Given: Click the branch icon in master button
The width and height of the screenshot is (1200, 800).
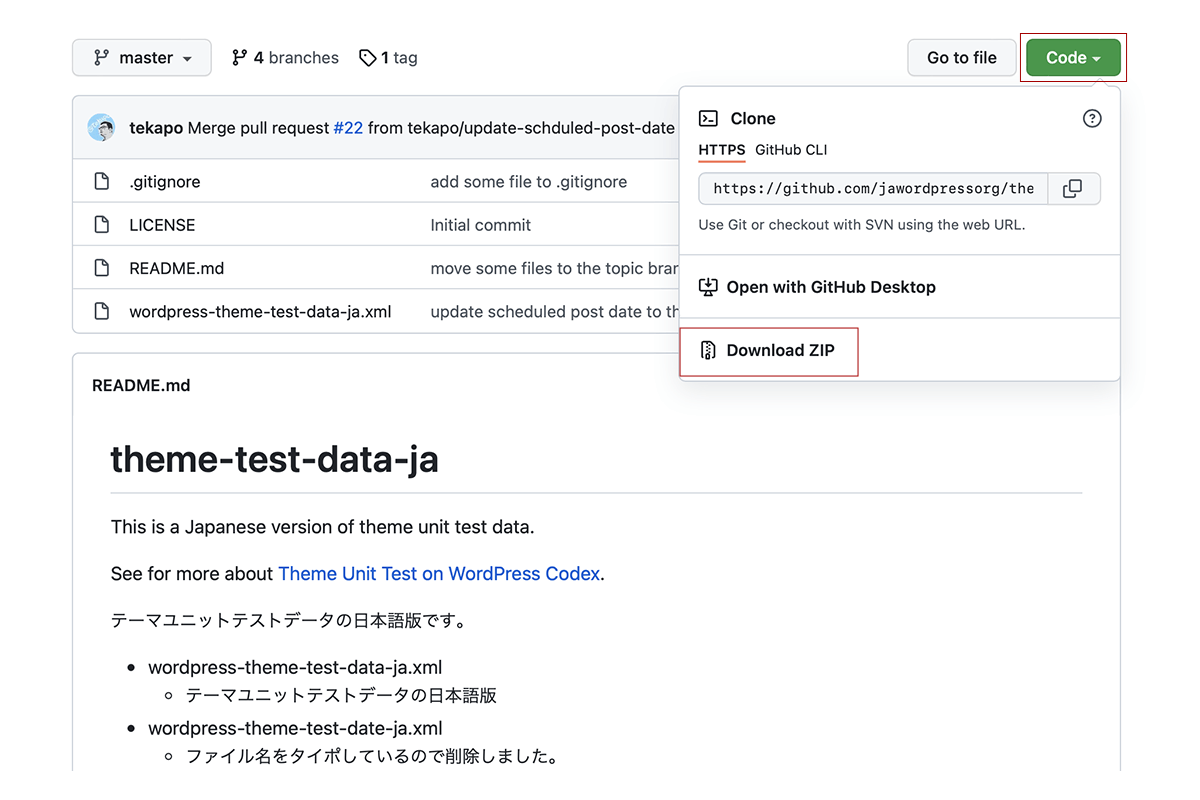Looking at the screenshot, I should [x=101, y=58].
